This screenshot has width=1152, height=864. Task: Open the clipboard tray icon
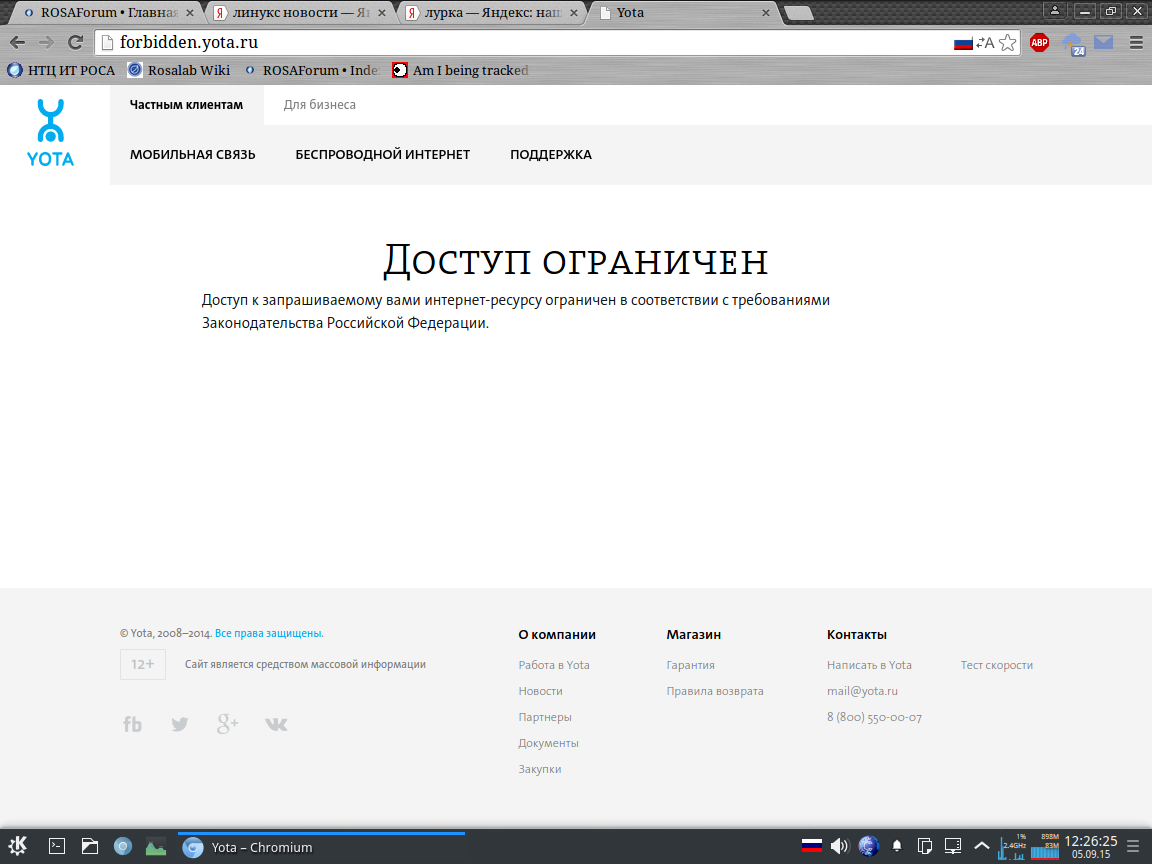pyautogui.click(x=925, y=846)
